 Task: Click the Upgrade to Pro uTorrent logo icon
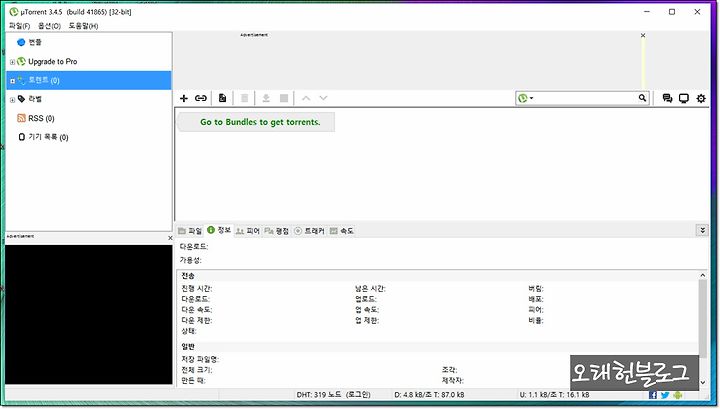21,62
